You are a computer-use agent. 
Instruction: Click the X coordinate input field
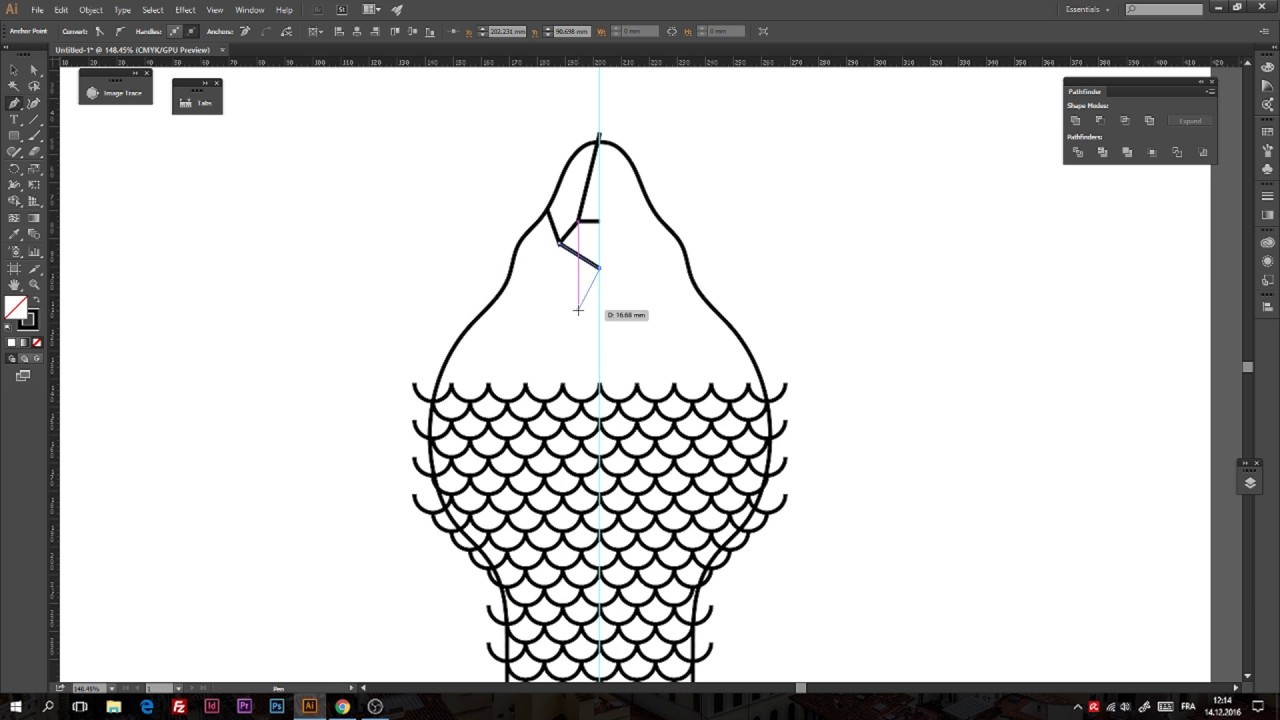tap(507, 32)
